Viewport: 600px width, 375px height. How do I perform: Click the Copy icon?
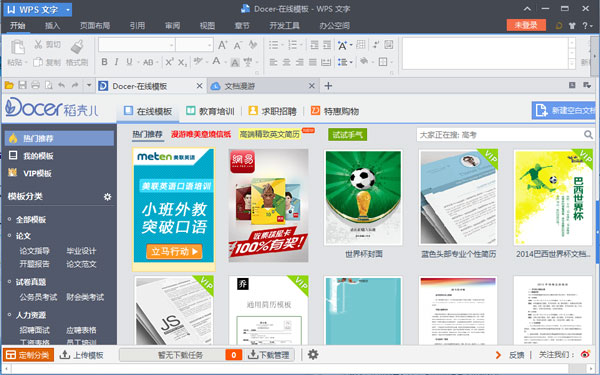pyautogui.click(x=38, y=62)
